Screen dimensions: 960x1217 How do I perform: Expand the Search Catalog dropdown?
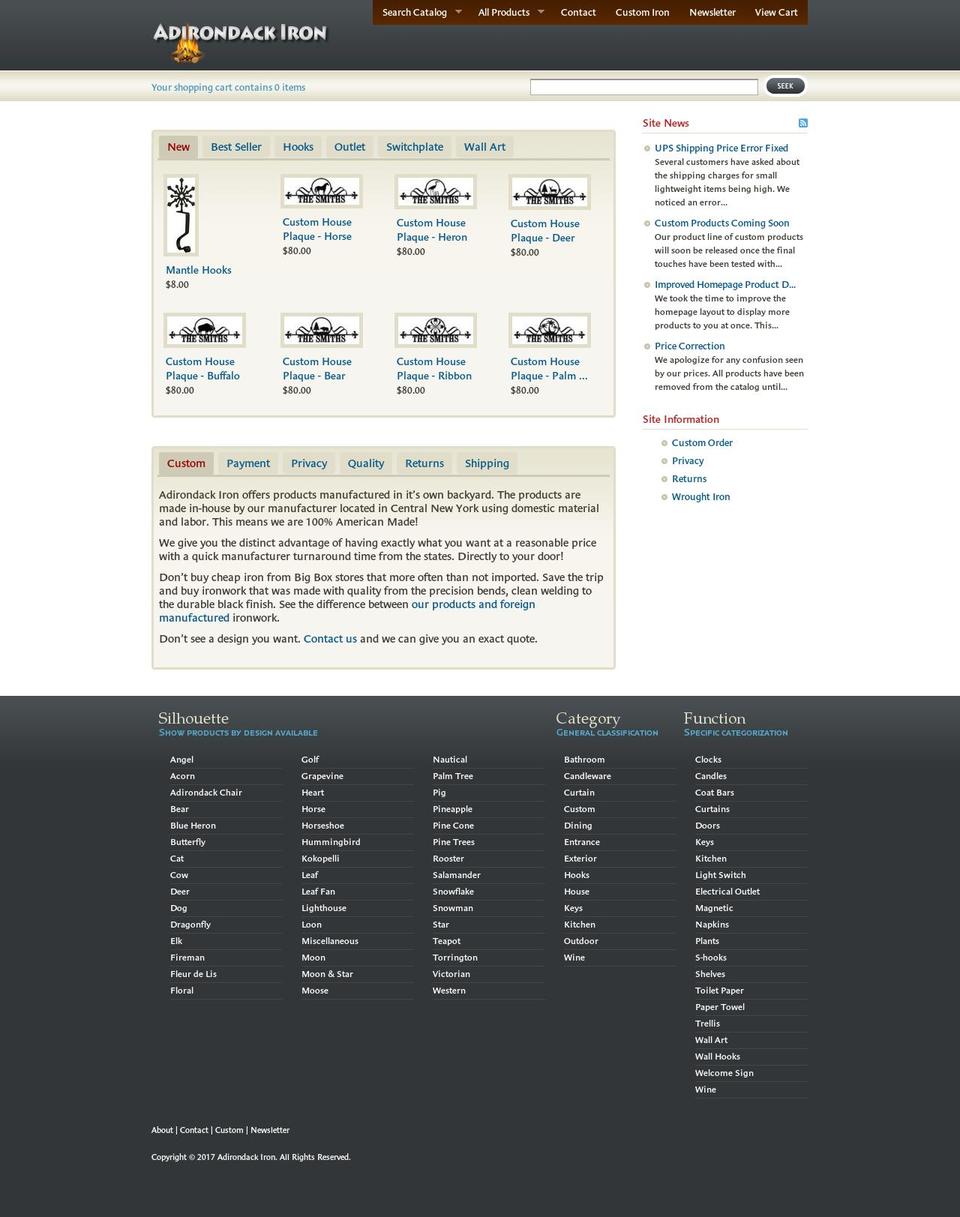click(x=414, y=13)
